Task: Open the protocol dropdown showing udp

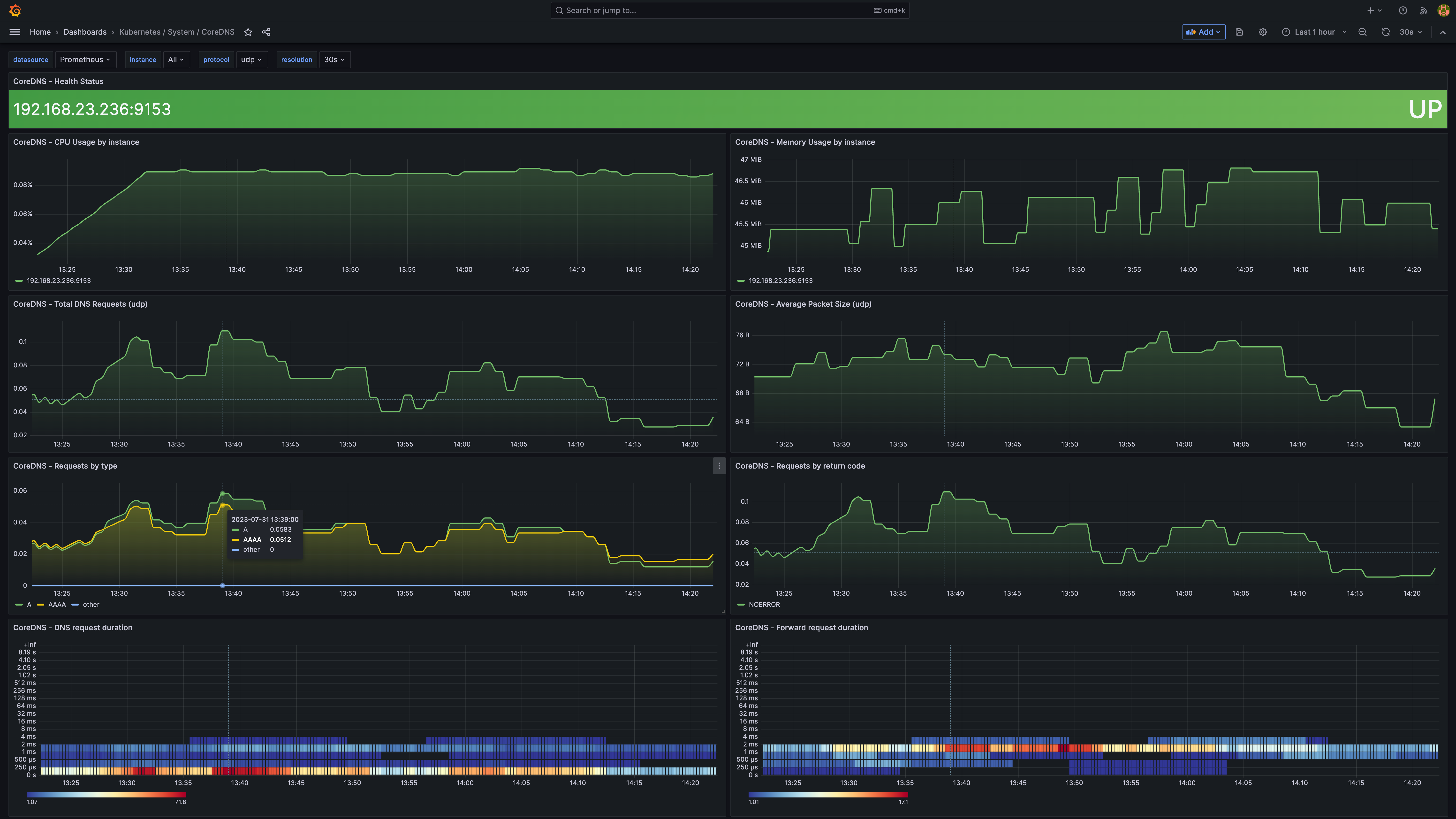Action: click(251, 59)
